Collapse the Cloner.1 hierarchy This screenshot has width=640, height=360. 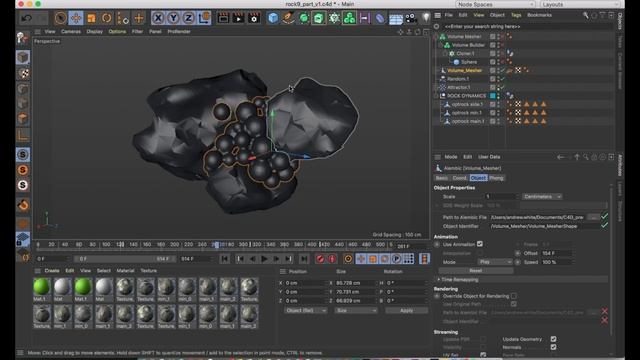445,53
